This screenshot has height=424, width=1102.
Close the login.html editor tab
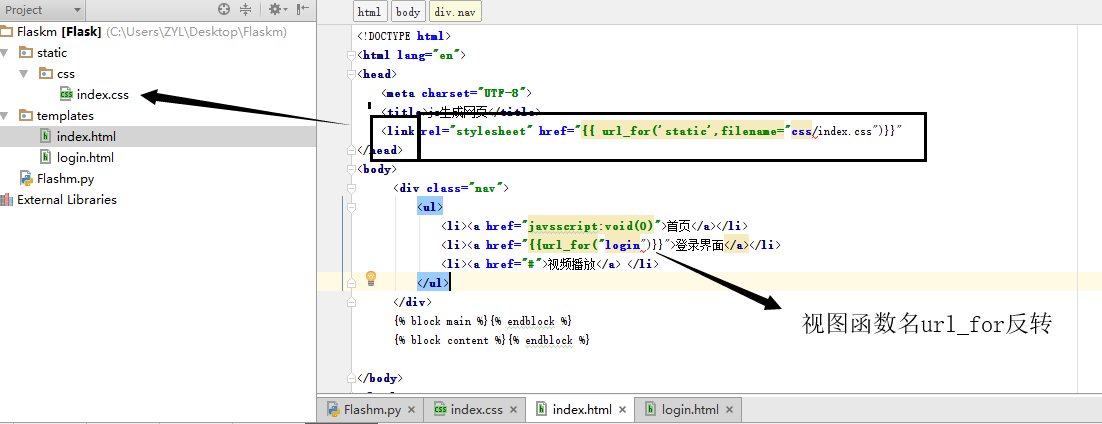pyautogui.click(x=730, y=410)
